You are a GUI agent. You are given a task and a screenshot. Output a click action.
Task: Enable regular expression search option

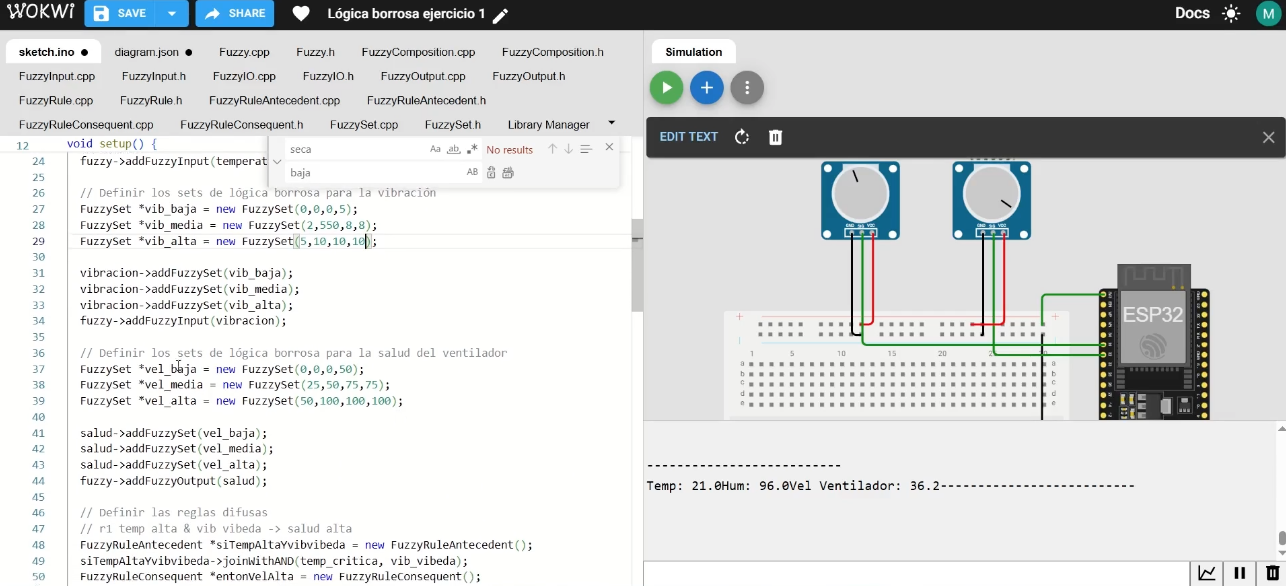coord(472,149)
